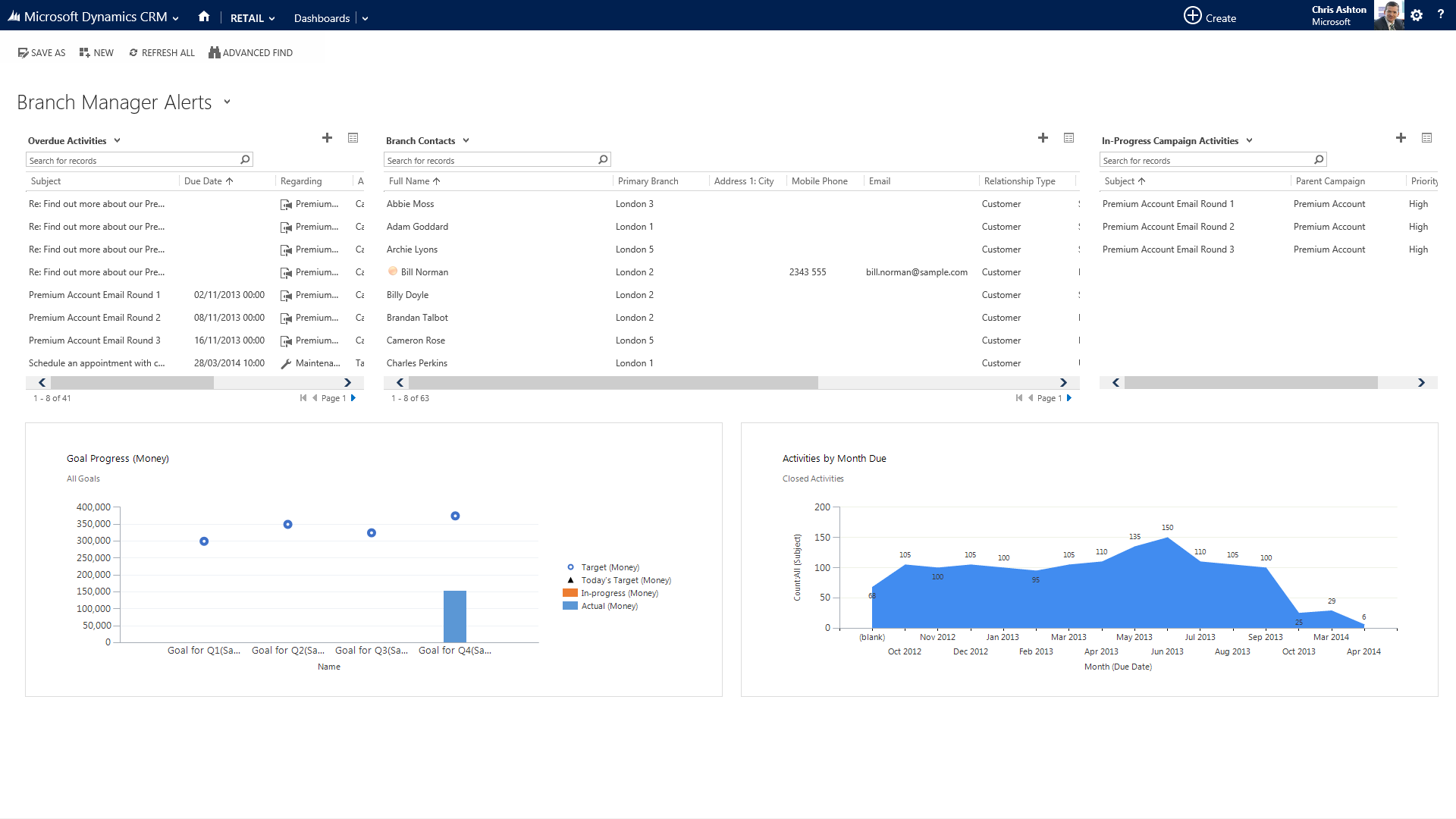Click Actual (Money) bar for Q4 goal
The height and width of the screenshot is (819, 1456).
click(x=454, y=616)
